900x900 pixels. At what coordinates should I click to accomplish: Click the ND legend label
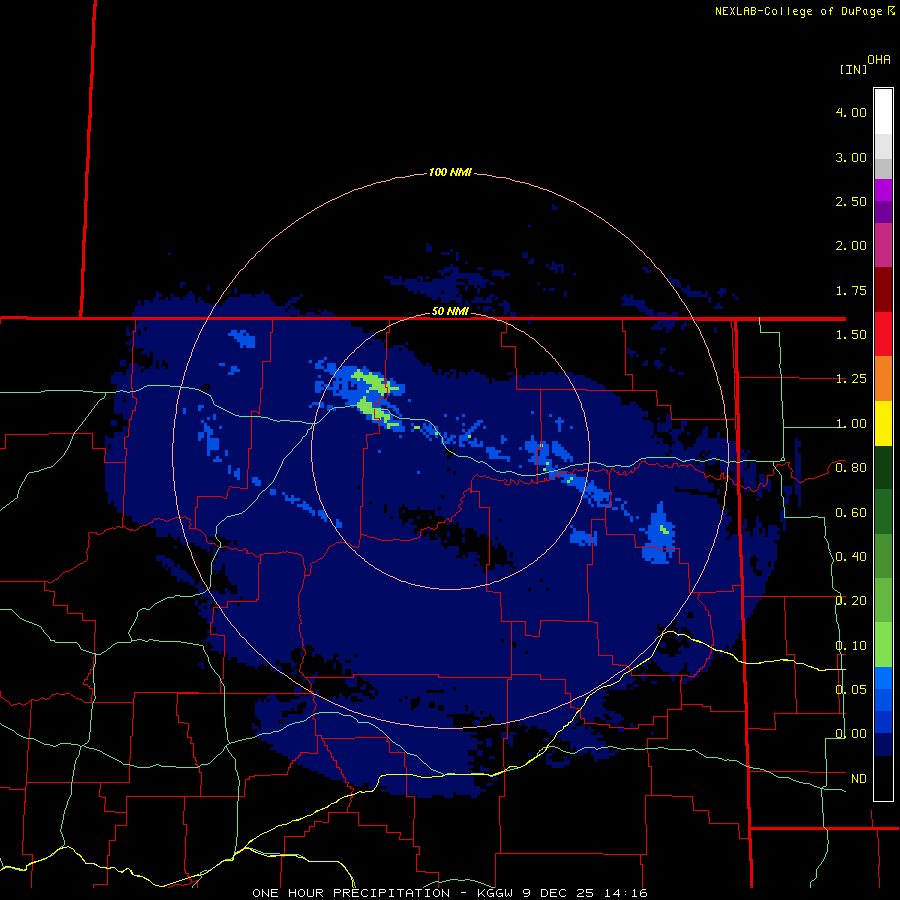point(859,779)
